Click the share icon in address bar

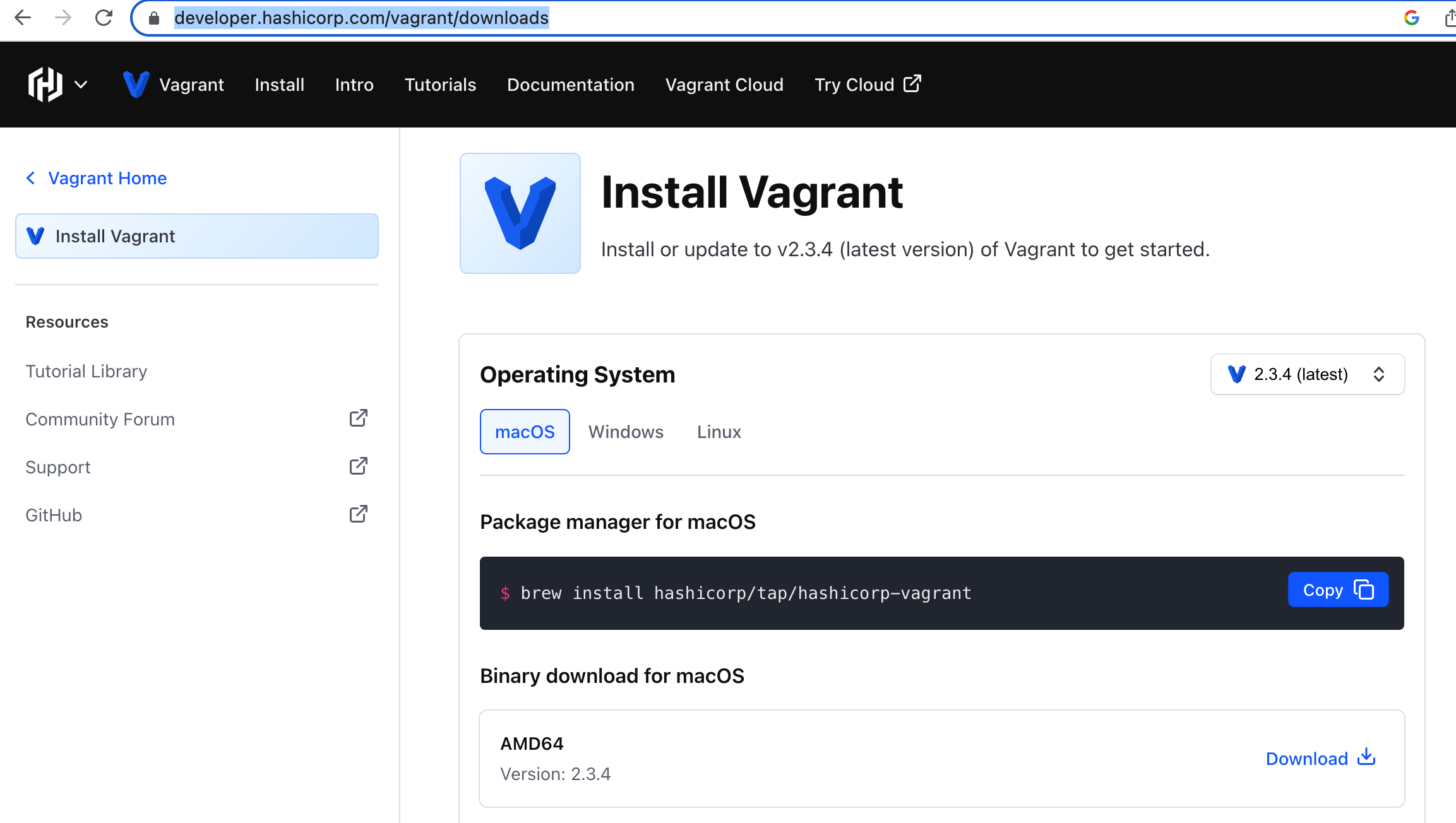[x=1450, y=18]
